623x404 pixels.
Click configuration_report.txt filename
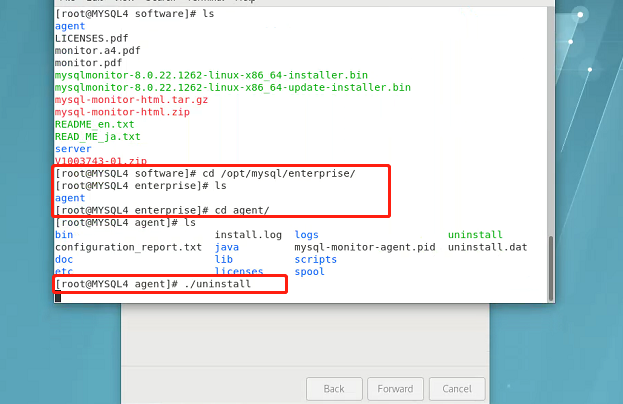[128, 247]
